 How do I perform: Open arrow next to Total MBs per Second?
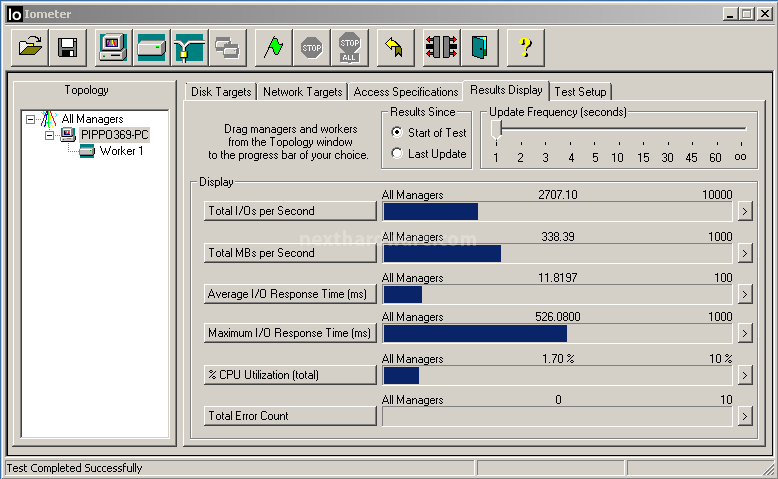click(x=745, y=254)
